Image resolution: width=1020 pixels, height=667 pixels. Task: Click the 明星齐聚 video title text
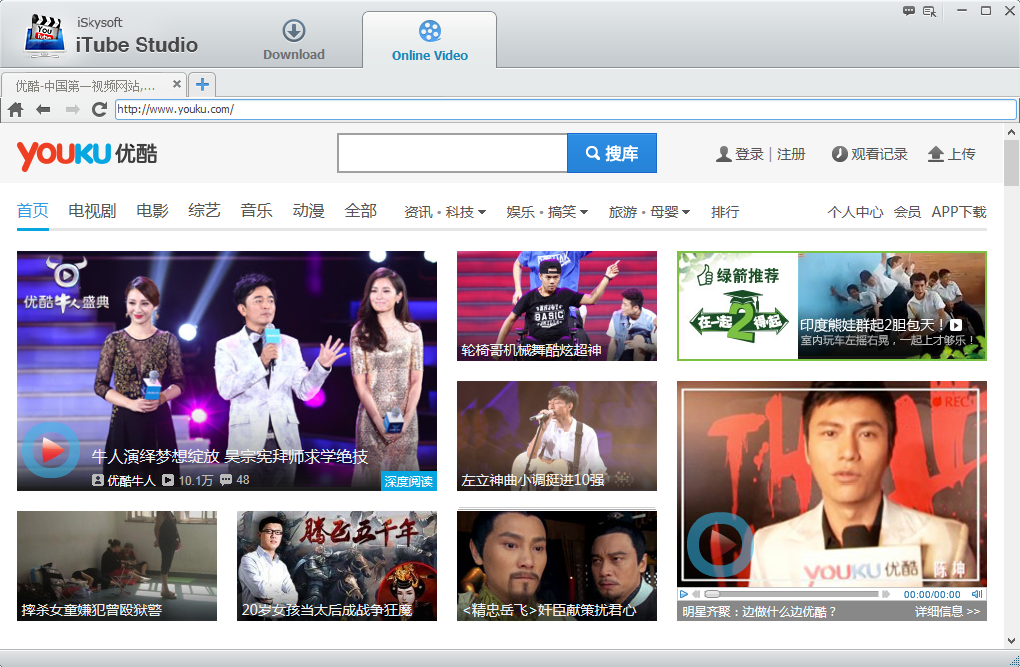pos(759,612)
